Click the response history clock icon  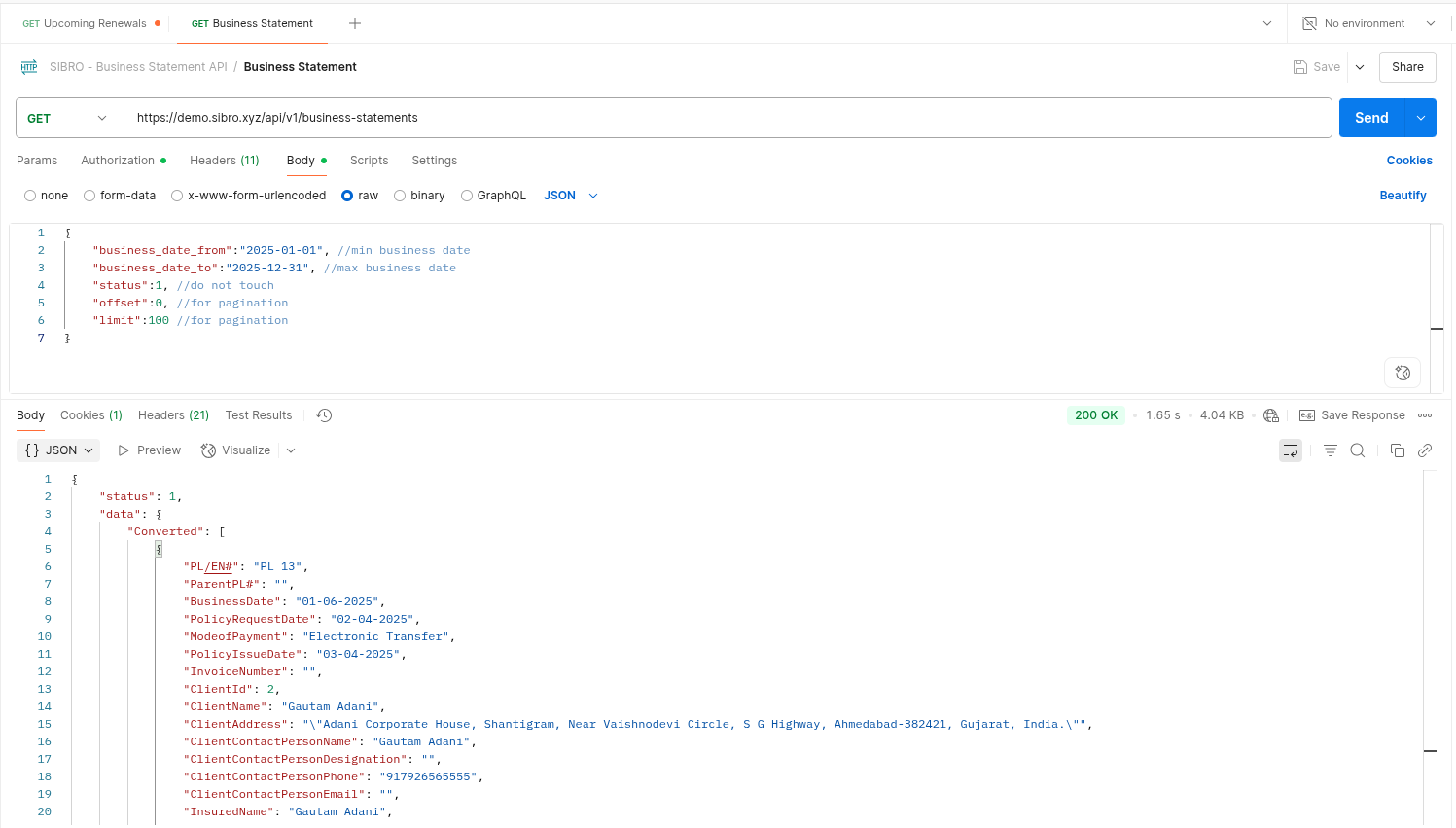pos(325,415)
